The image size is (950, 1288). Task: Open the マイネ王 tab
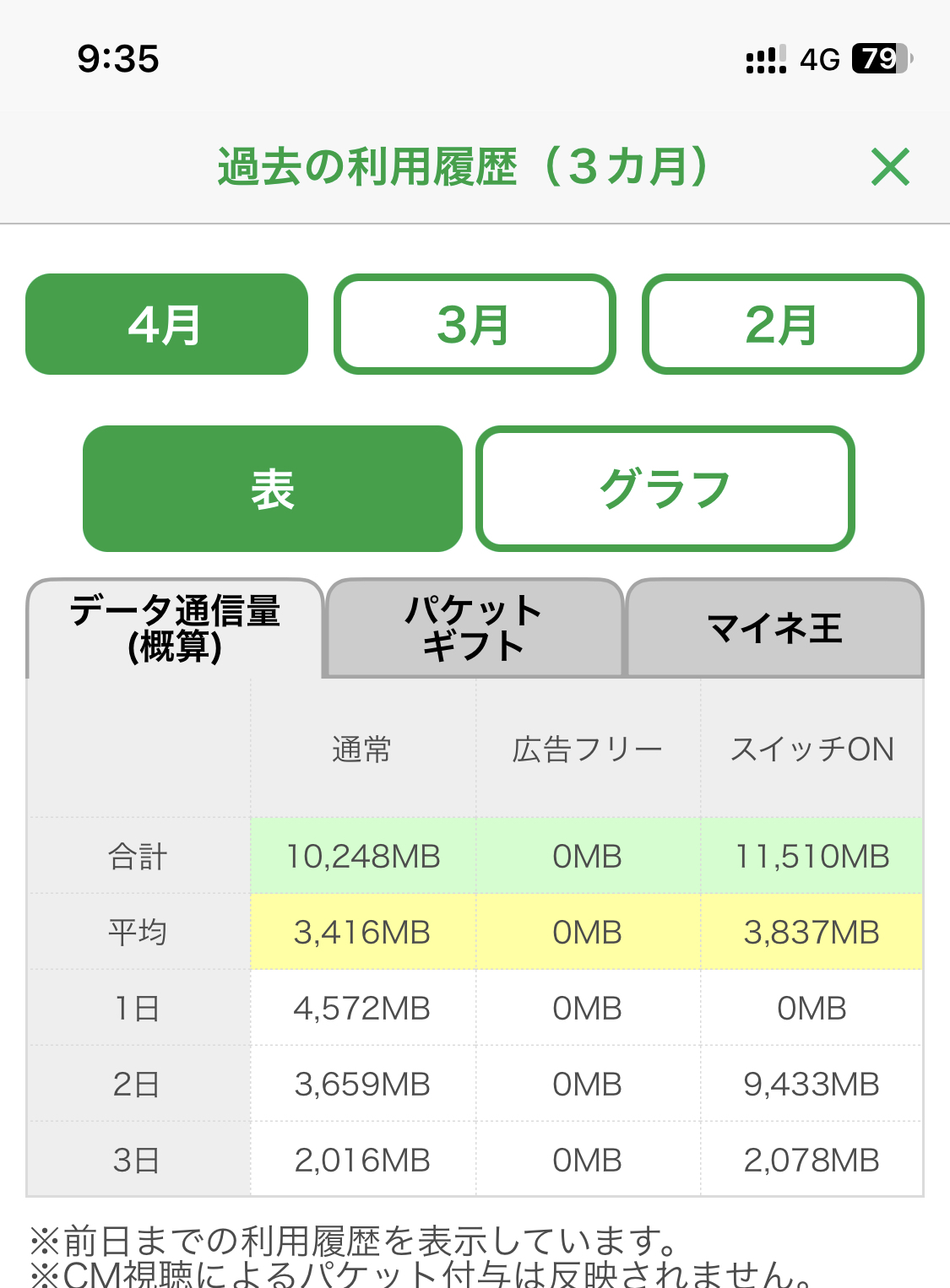pos(774,628)
